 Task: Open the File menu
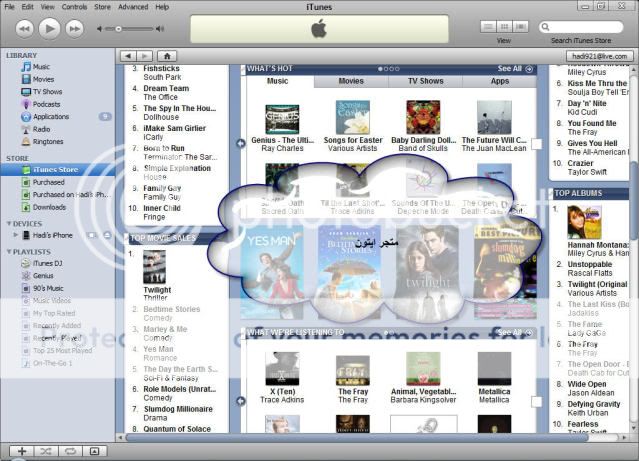[9, 7]
